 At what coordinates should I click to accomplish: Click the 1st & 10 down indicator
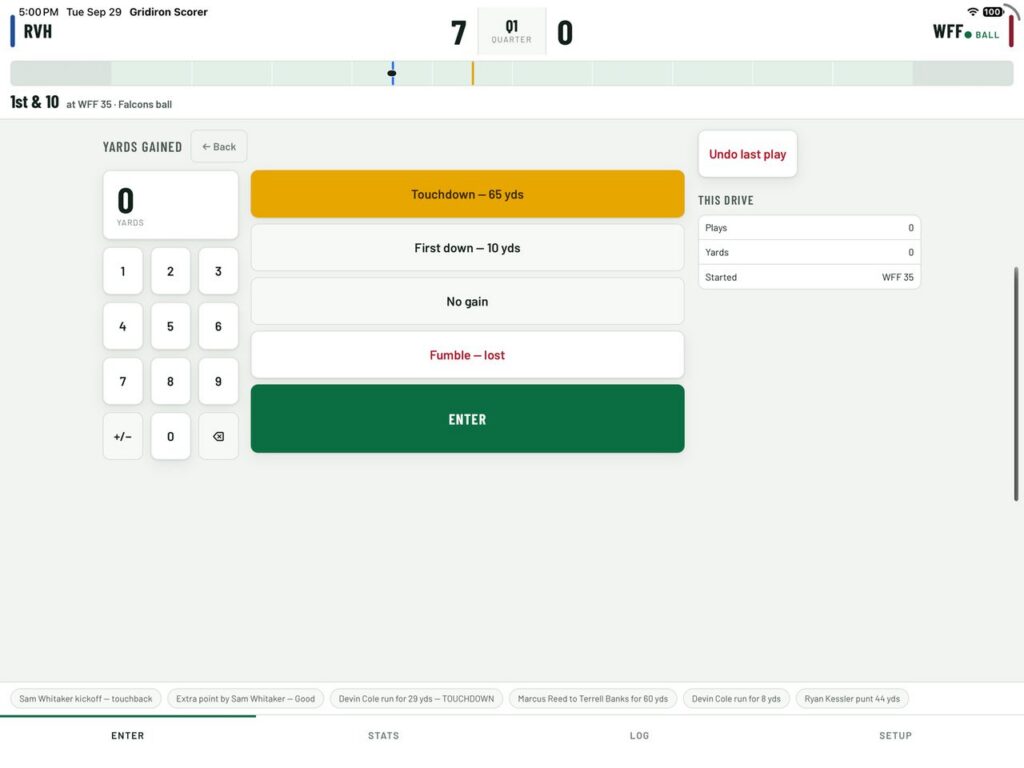tap(35, 102)
